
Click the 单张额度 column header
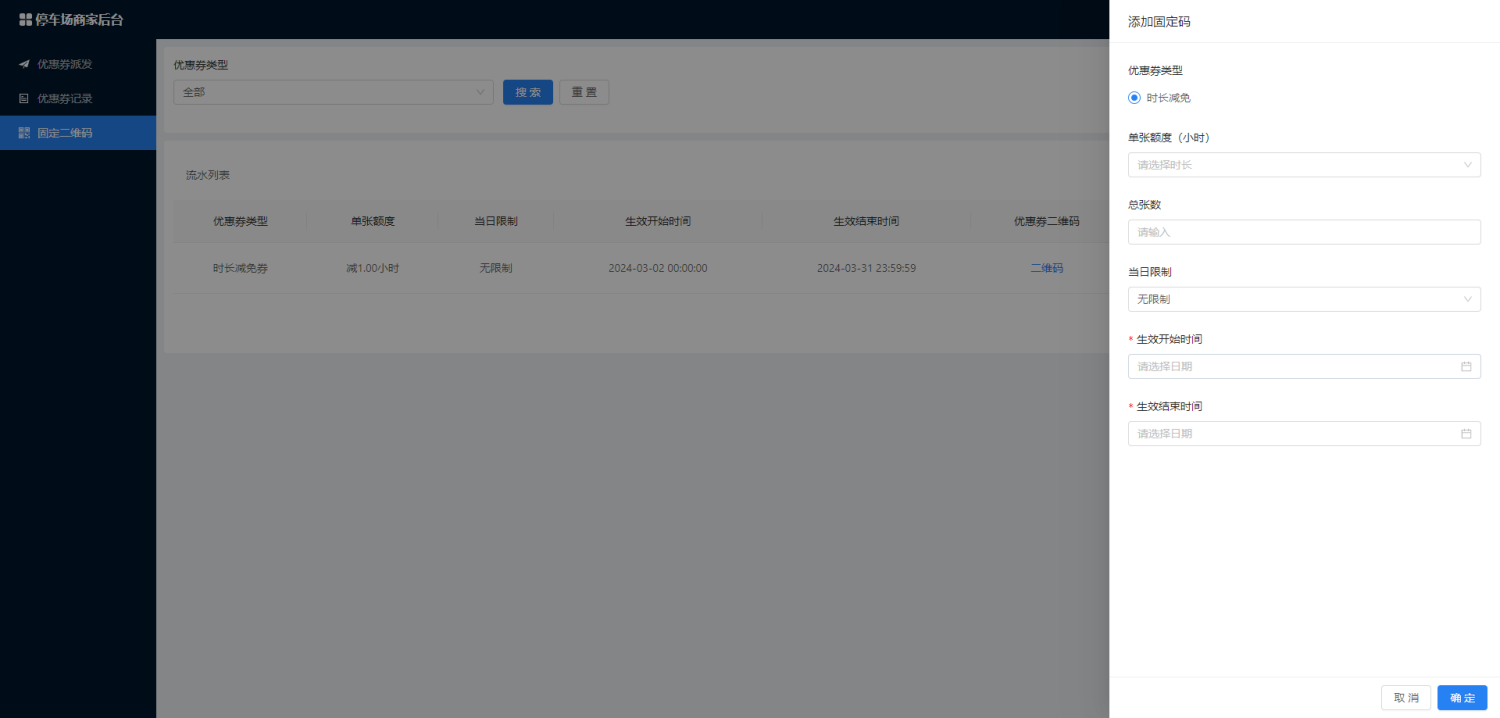372,221
